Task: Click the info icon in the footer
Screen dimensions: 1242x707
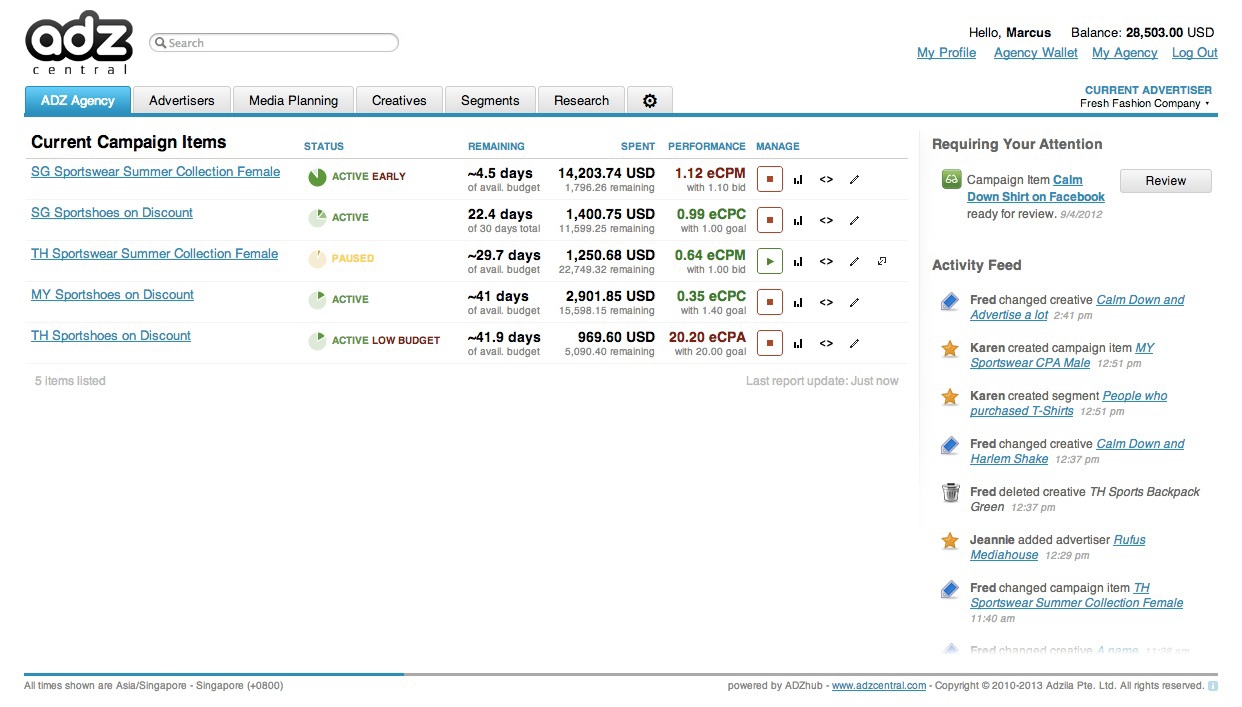Action: pos(1212,686)
